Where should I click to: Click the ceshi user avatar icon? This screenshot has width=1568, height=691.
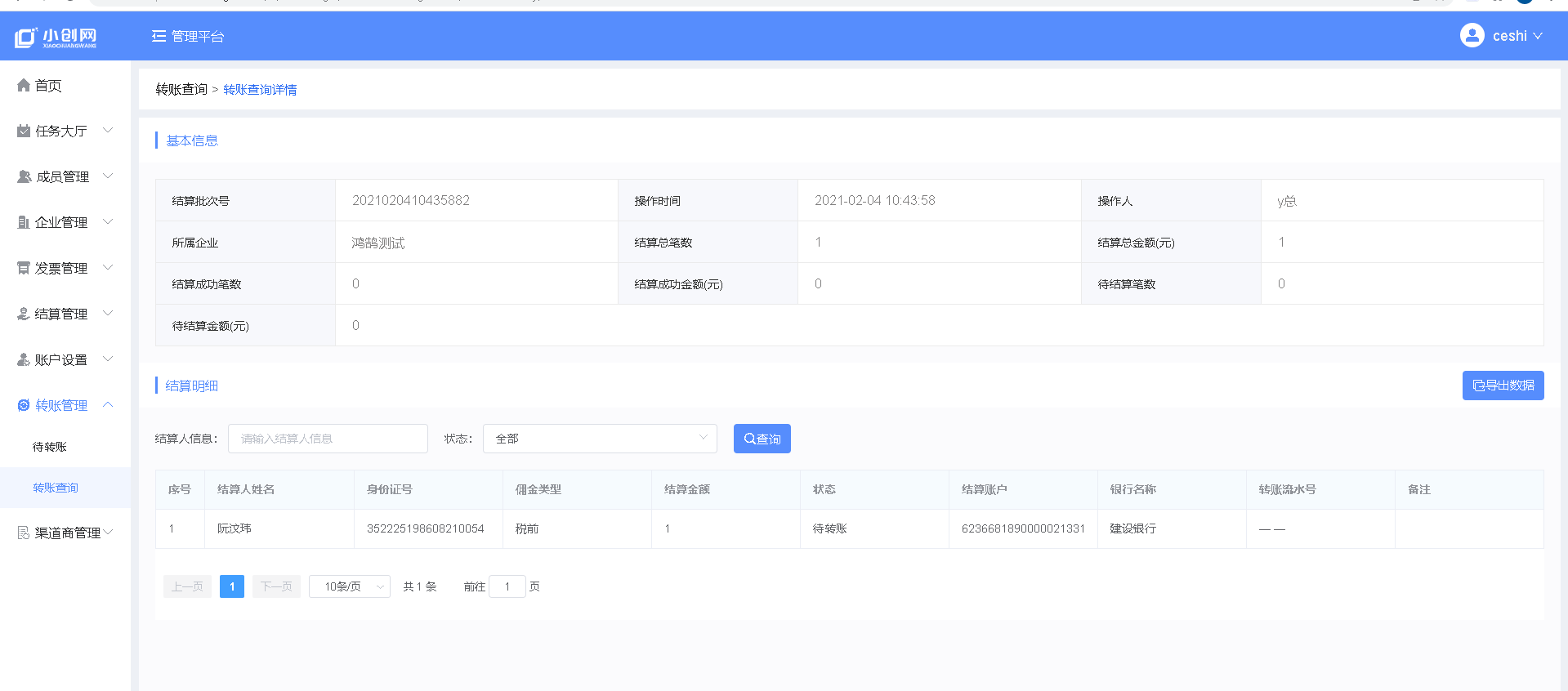(x=1472, y=36)
